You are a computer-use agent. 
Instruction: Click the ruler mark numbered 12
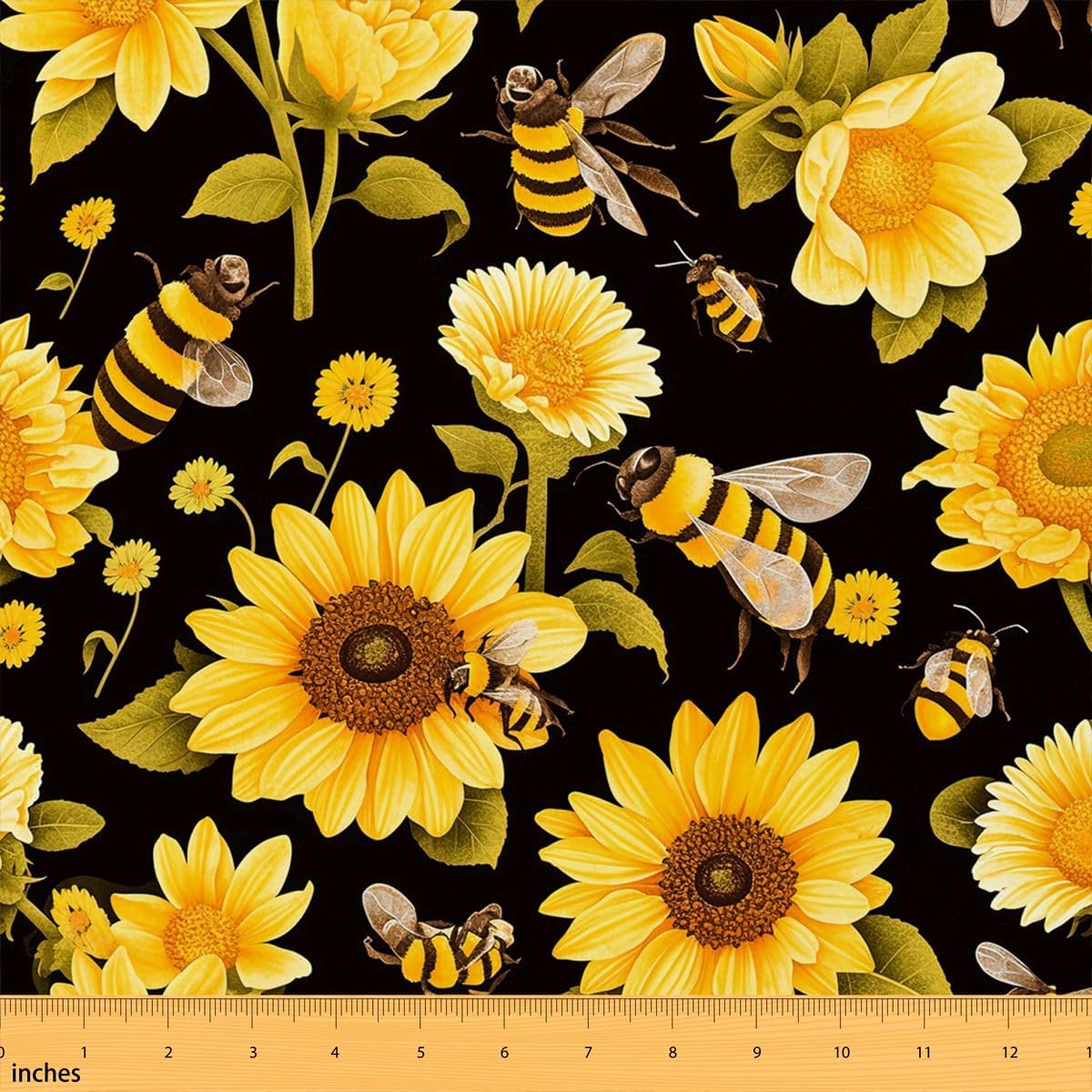click(1010, 1052)
